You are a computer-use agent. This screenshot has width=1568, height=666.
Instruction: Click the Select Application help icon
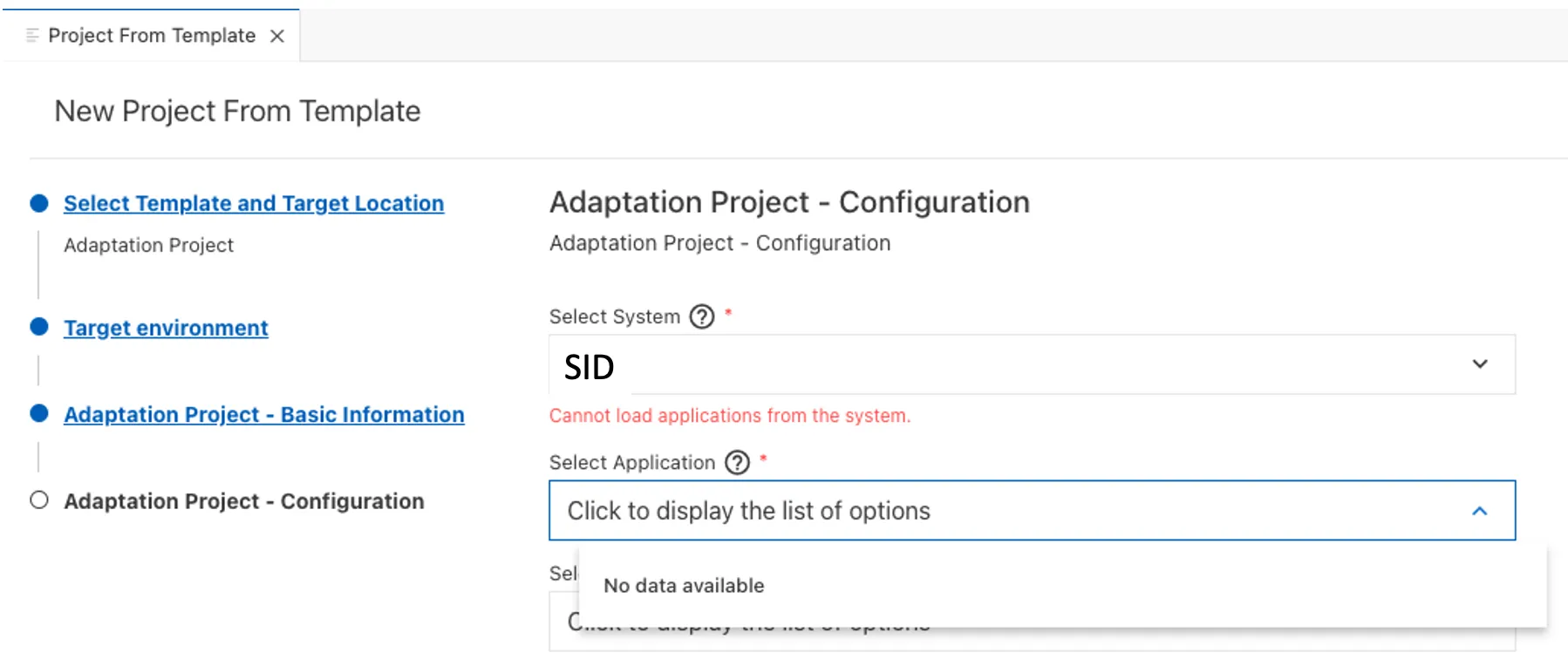pos(737,462)
